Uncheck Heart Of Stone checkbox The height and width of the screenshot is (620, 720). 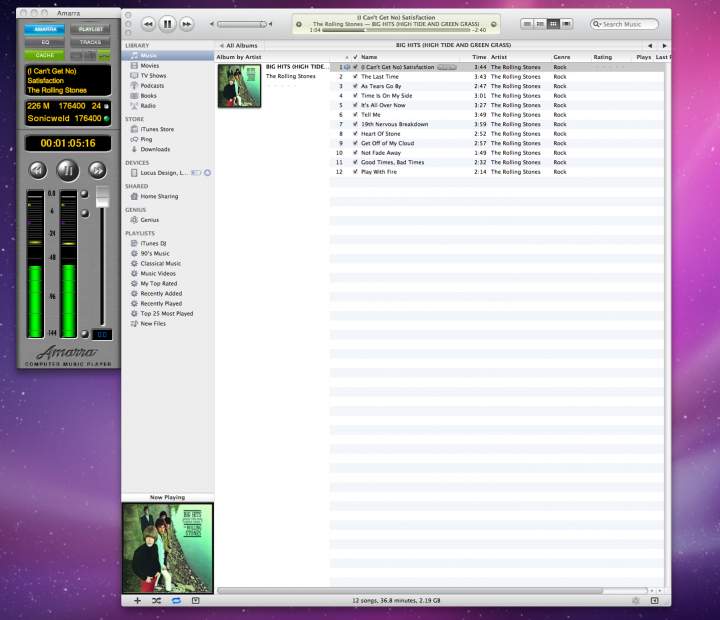355,134
